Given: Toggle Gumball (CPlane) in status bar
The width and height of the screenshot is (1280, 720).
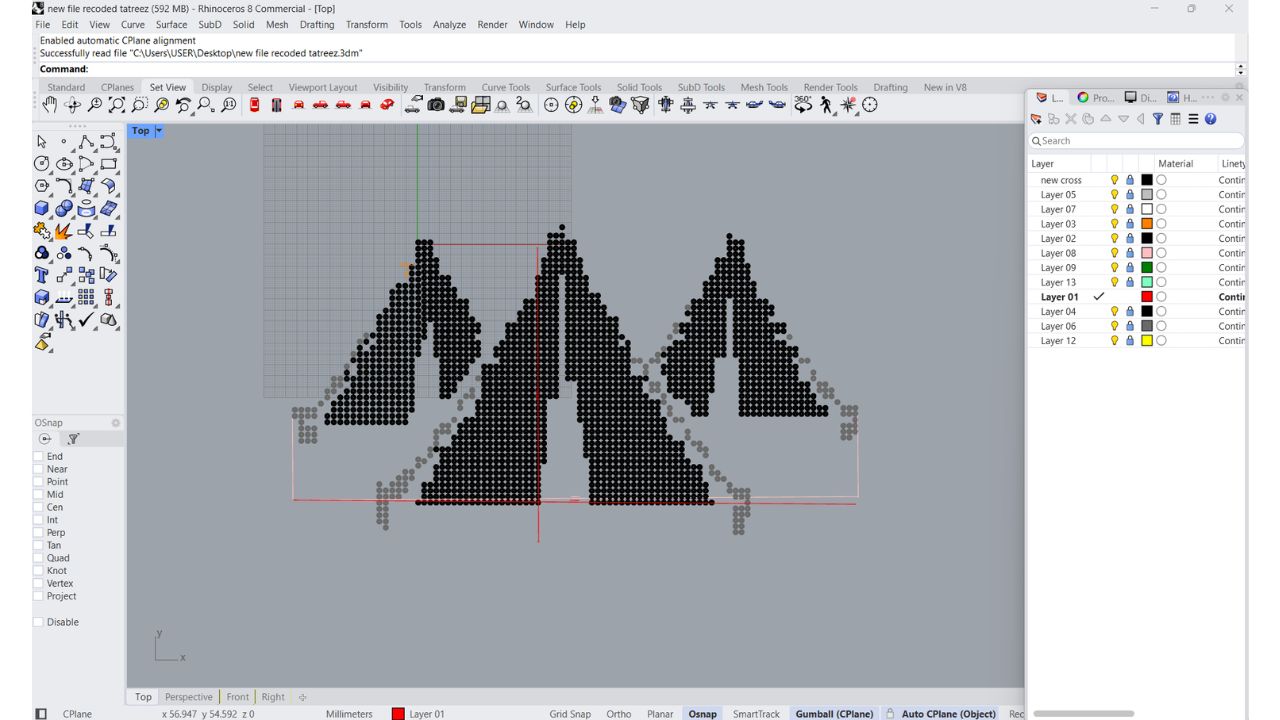Looking at the screenshot, I should coord(834,714).
